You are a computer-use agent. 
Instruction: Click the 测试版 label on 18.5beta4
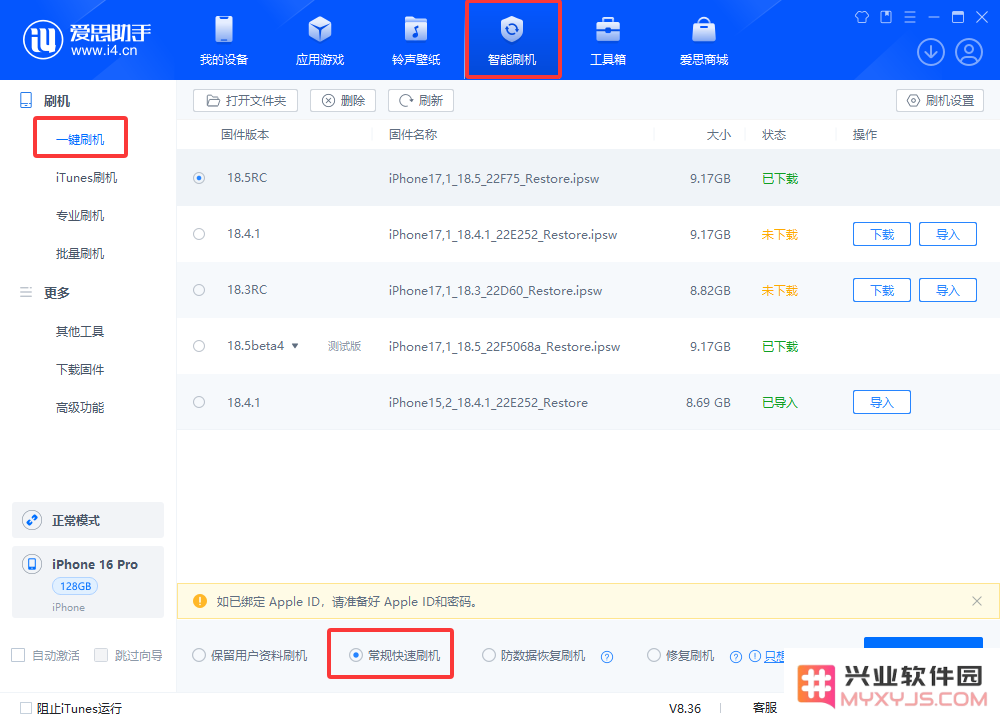(x=344, y=346)
